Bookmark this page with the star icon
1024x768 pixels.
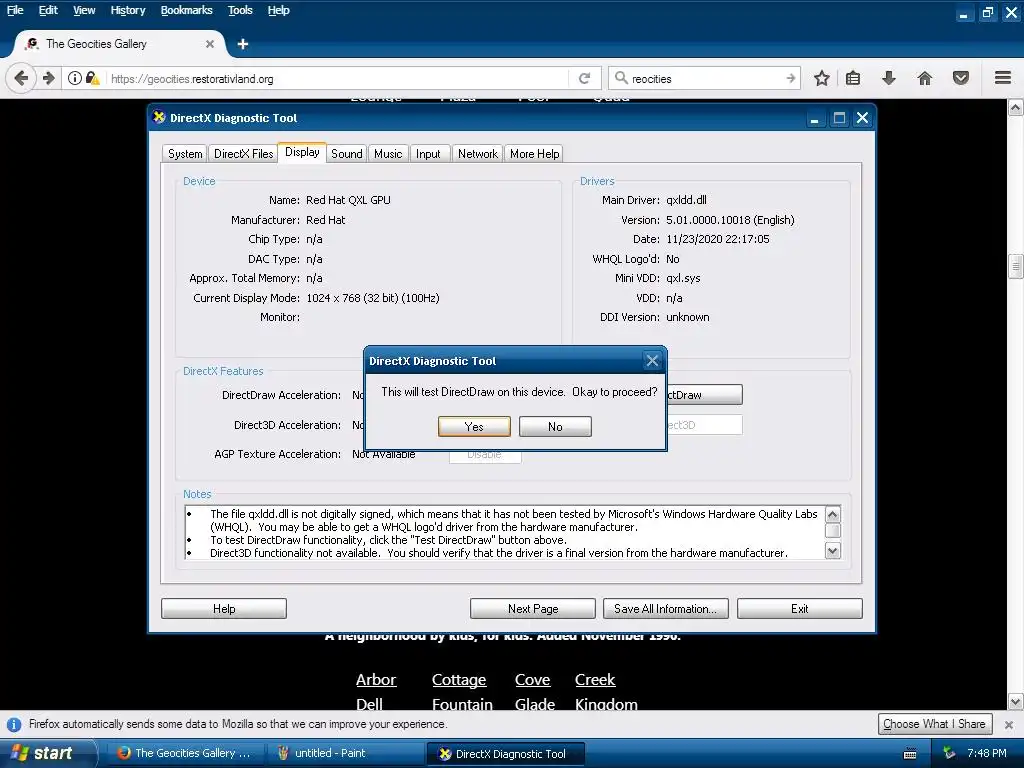tap(822, 78)
